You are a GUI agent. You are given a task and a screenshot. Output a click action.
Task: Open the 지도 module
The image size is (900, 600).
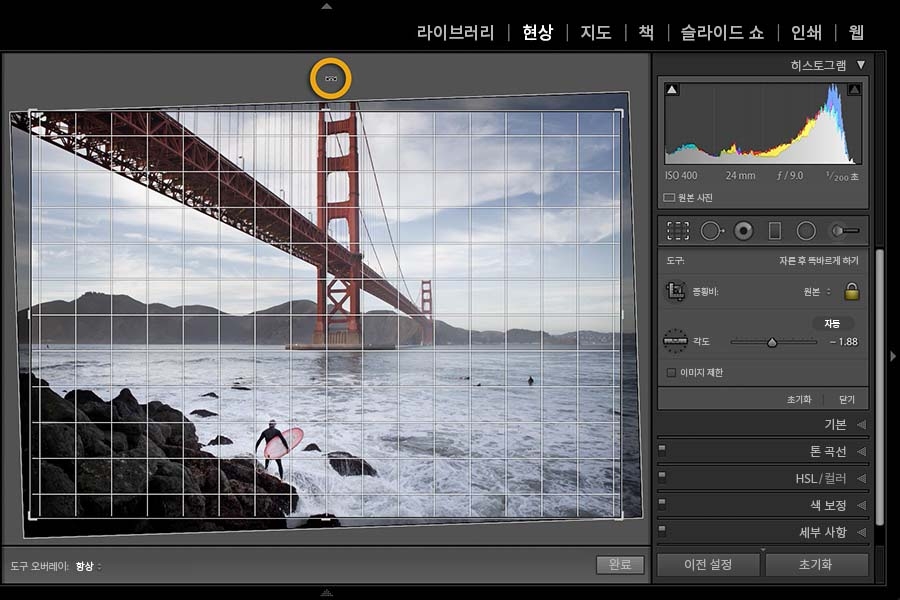point(595,32)
